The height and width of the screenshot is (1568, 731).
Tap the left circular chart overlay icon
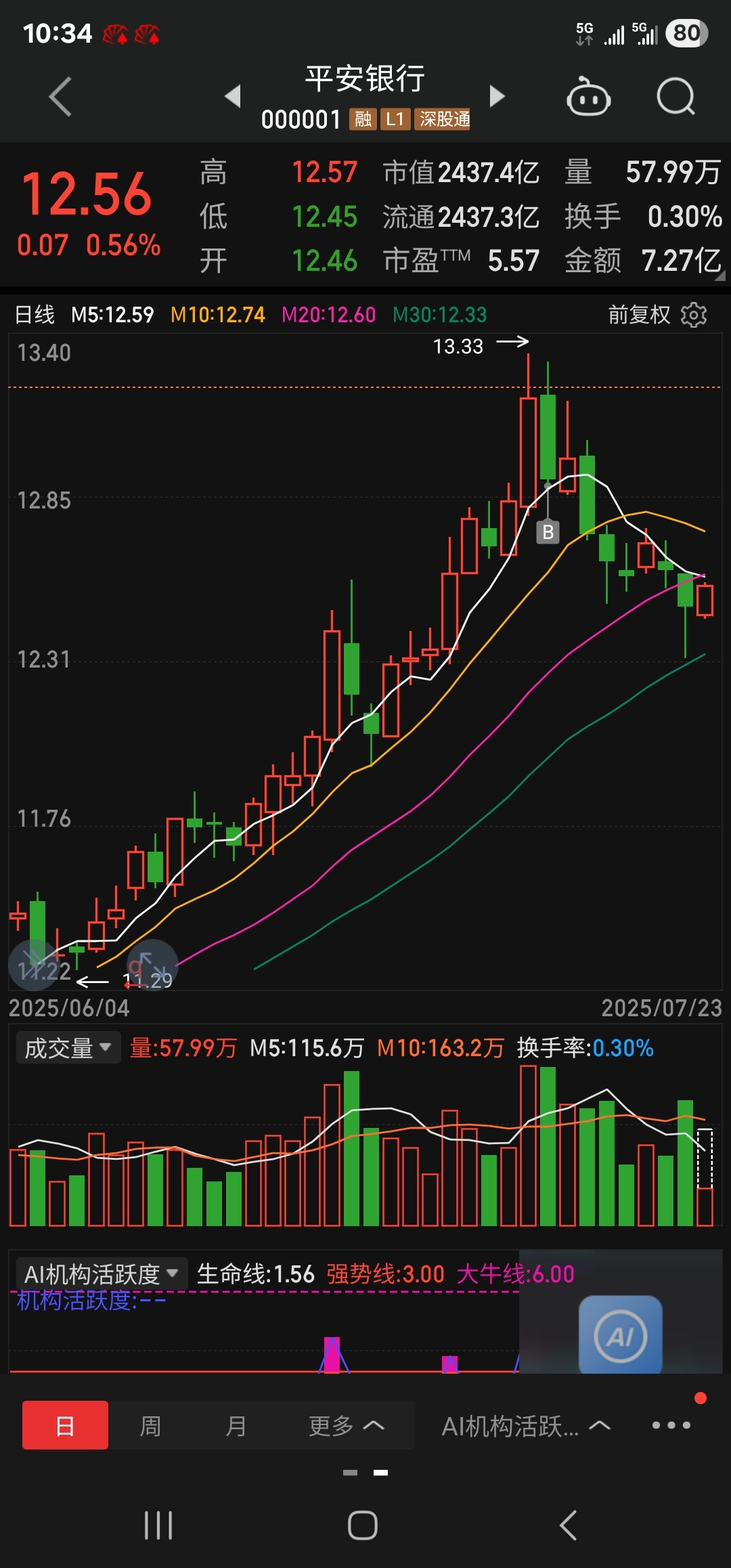(34, 964)
